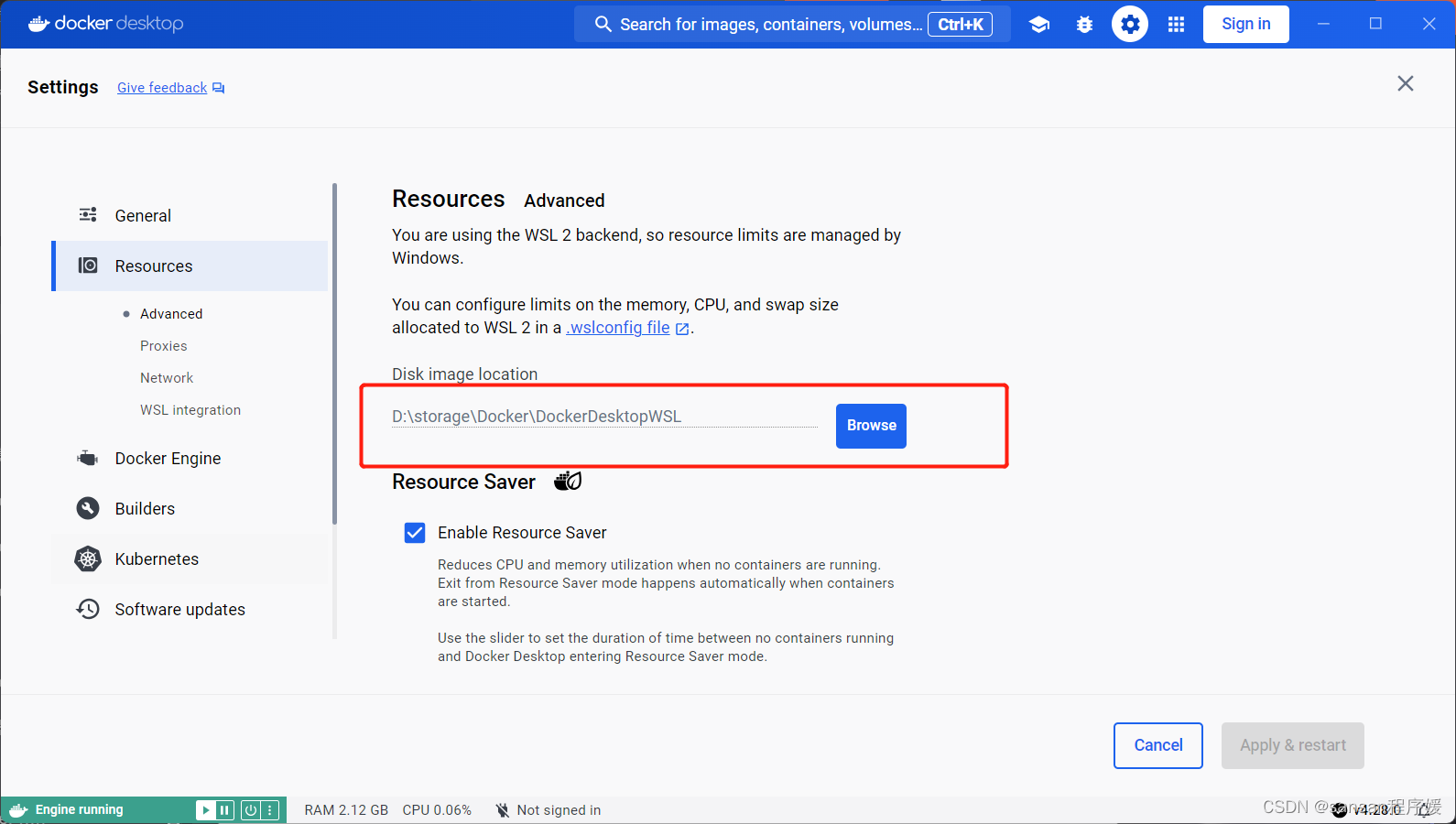Click the disk image location field
The height and width of the screenshot is (824, 1456).
point(604,417)
